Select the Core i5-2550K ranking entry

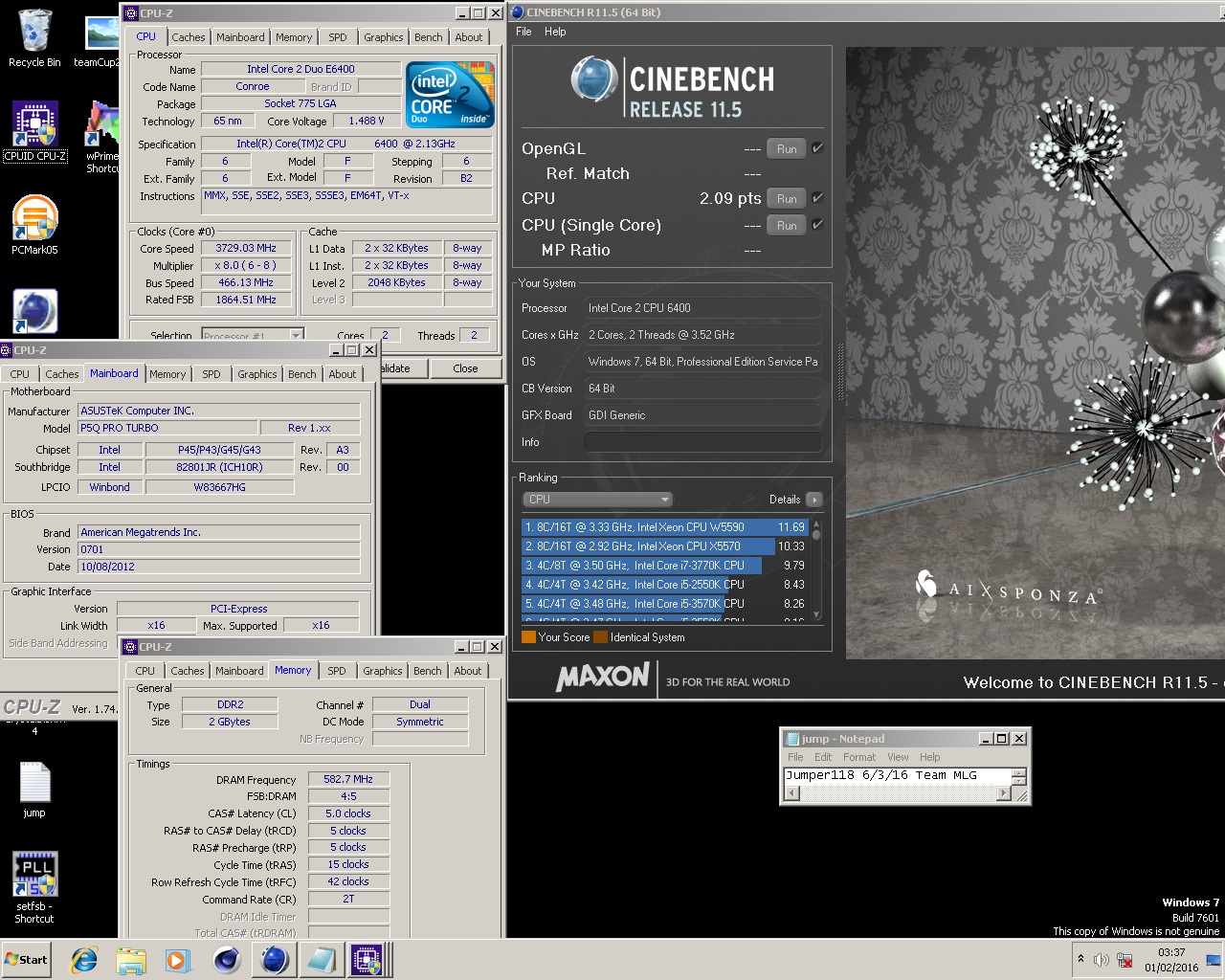click(665, 585)
